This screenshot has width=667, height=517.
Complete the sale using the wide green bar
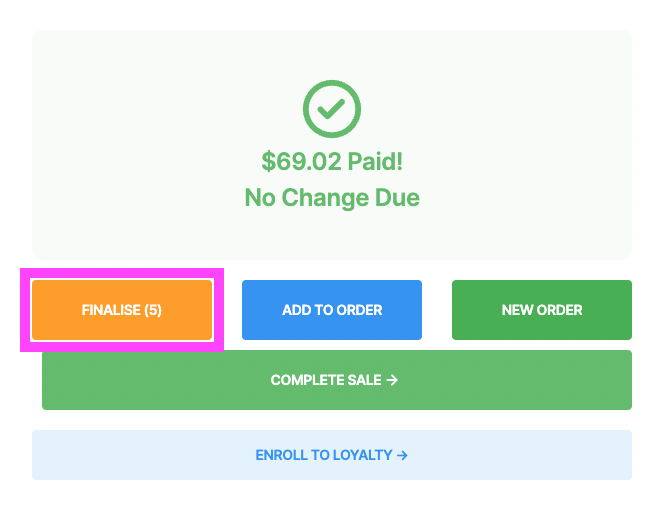pos(337,380)
